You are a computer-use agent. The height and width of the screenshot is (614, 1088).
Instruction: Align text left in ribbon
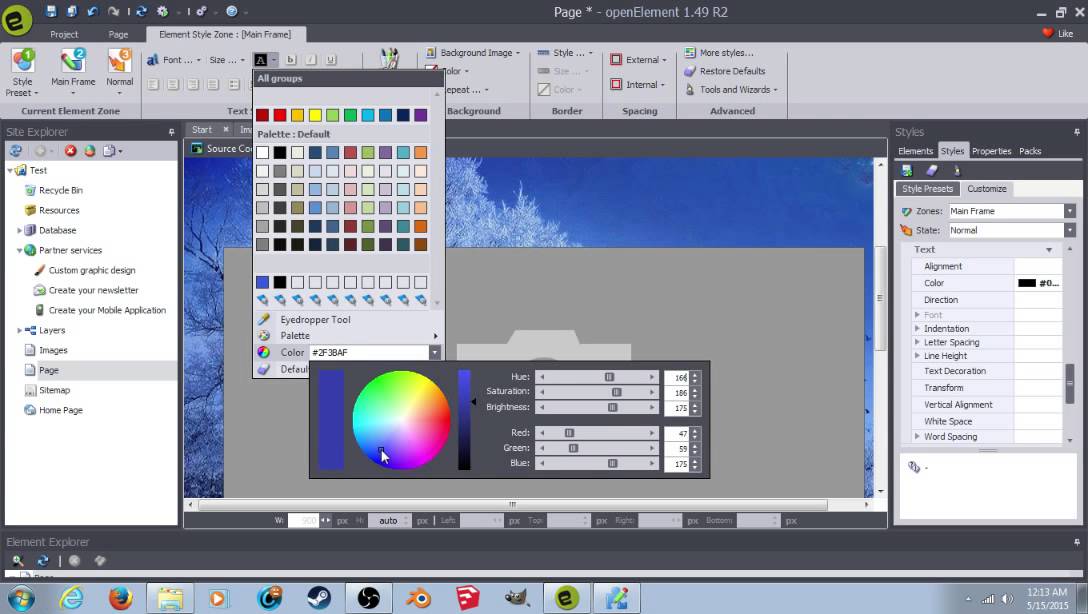point(153,85)
